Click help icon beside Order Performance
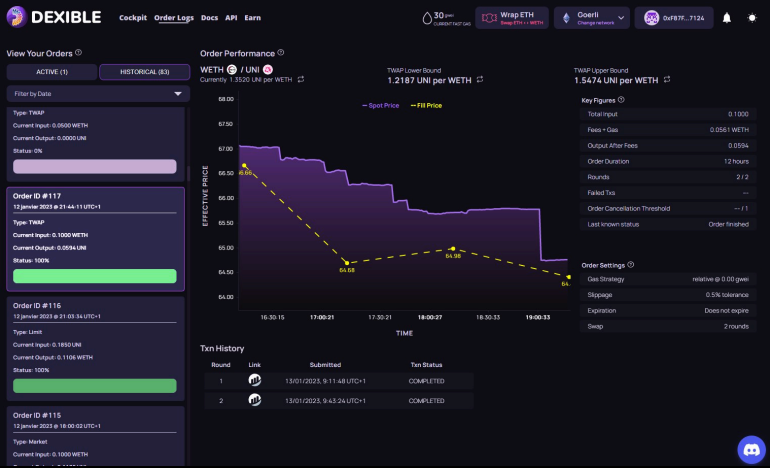770x468 pixels. [x=281, y=53]
